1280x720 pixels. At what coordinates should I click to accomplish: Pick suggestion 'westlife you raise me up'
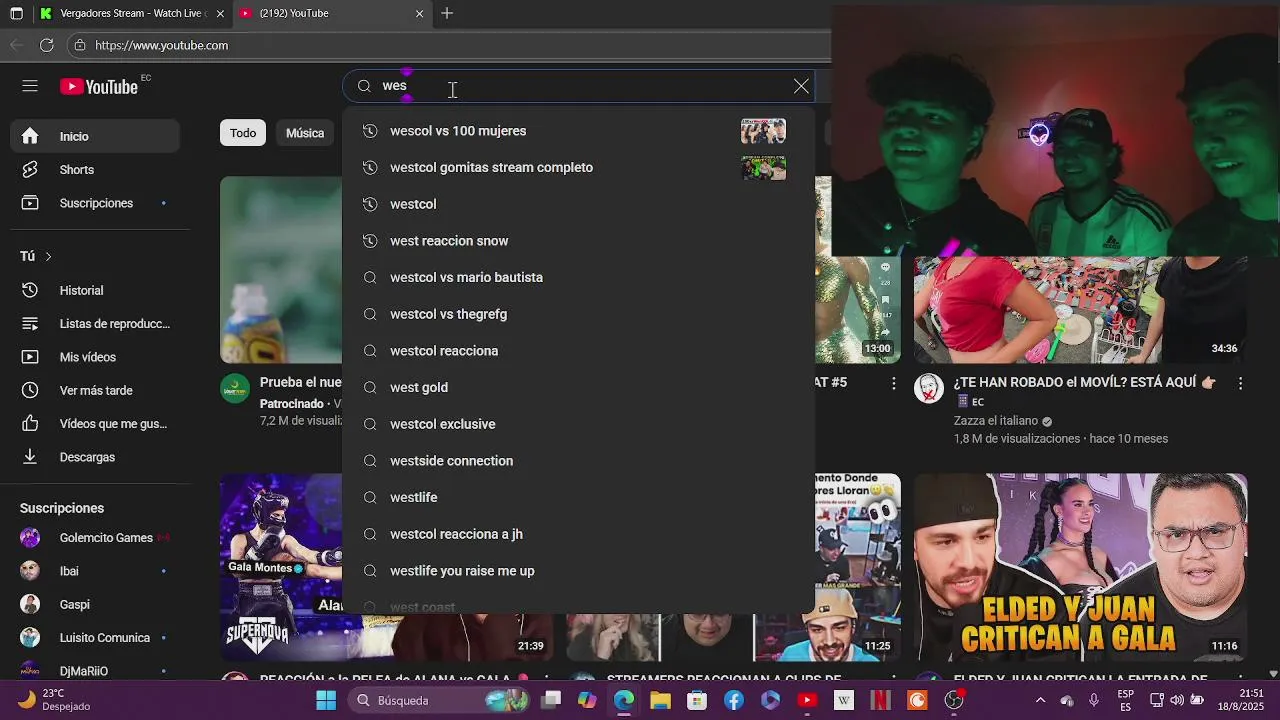pos(578,571)
